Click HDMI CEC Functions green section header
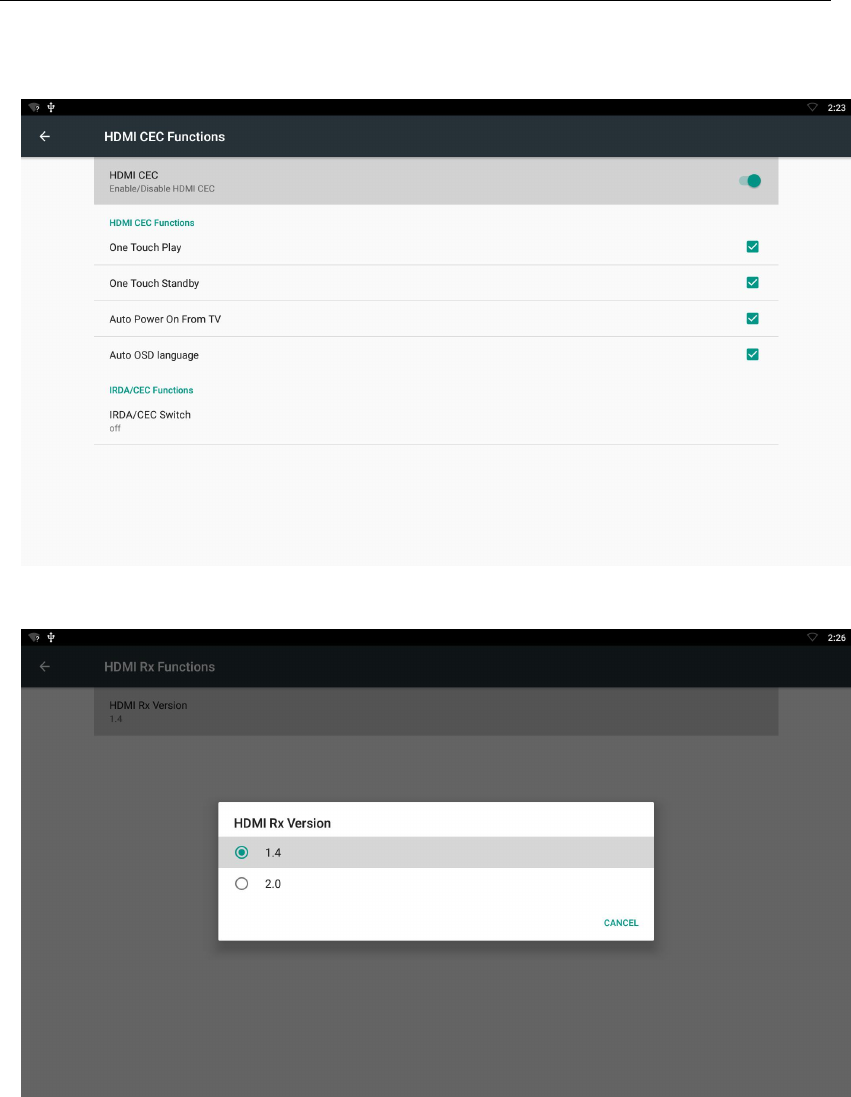851x1097 pixels. click(x=152, y=223)
